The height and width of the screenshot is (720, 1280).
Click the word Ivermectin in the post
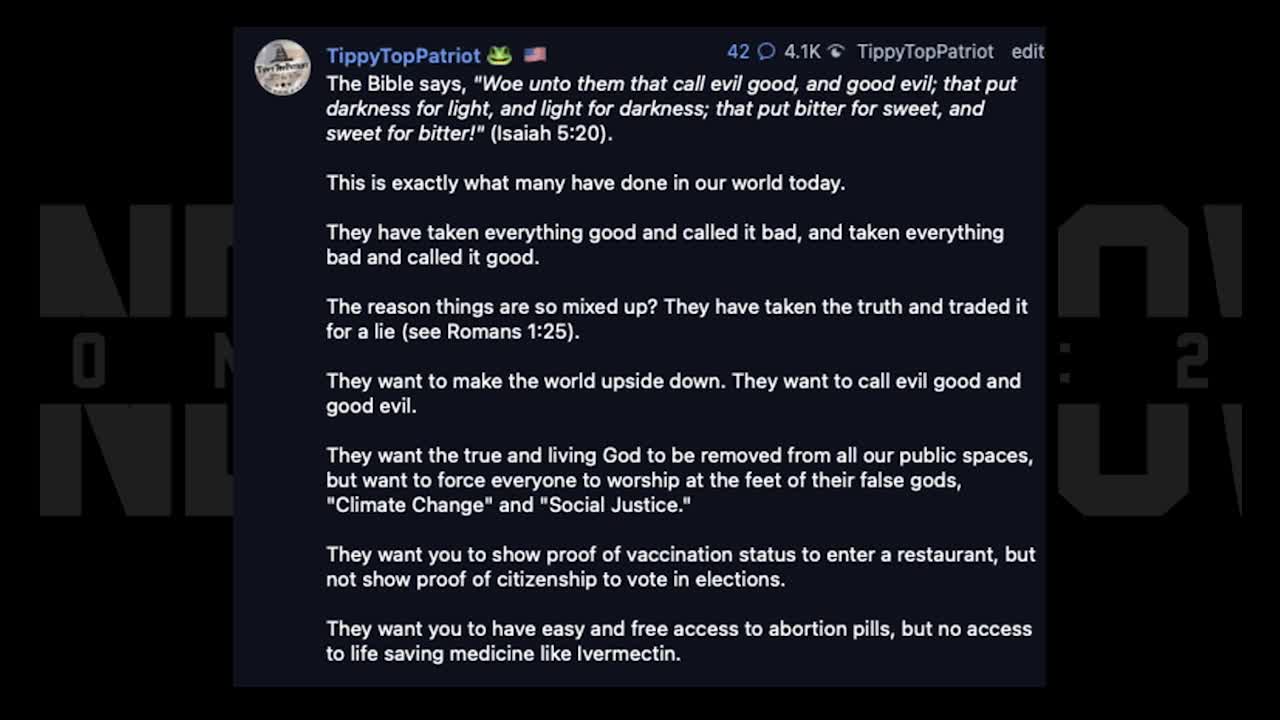pos(628,654)
